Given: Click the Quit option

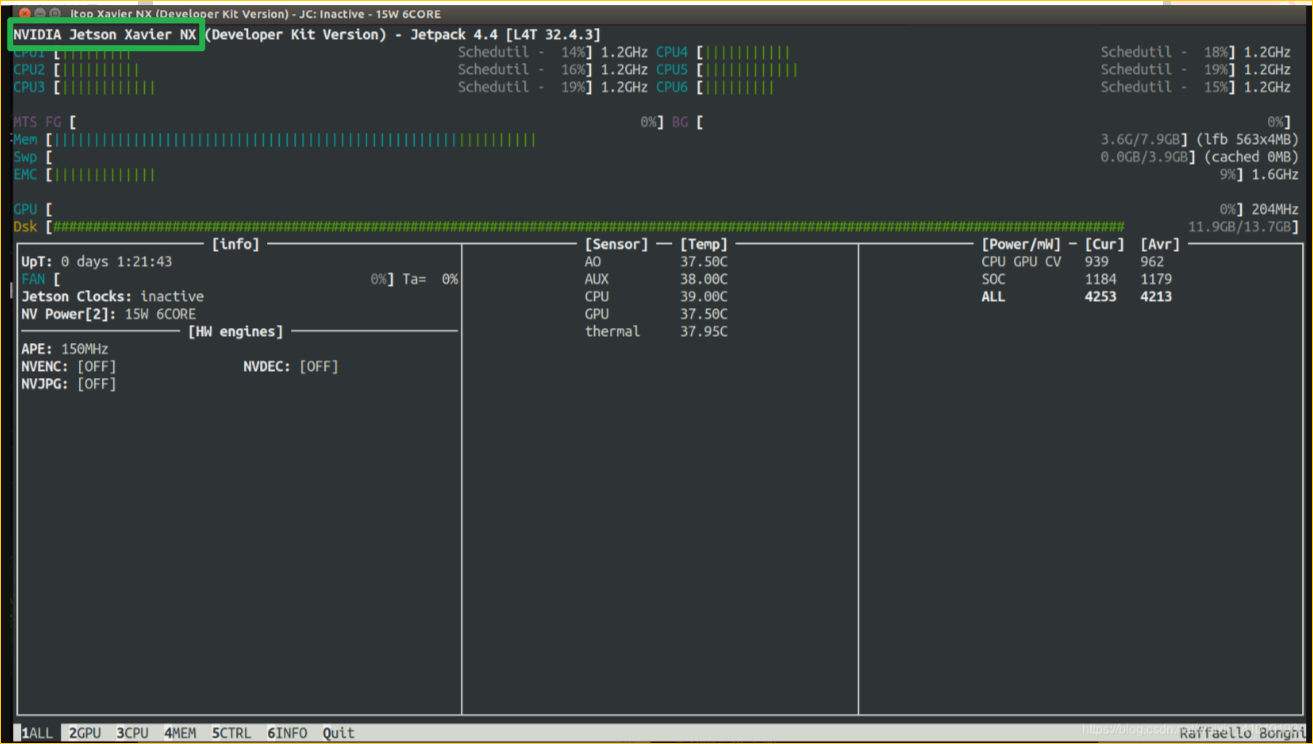Looking at the screenshot, I should (338, 733).
